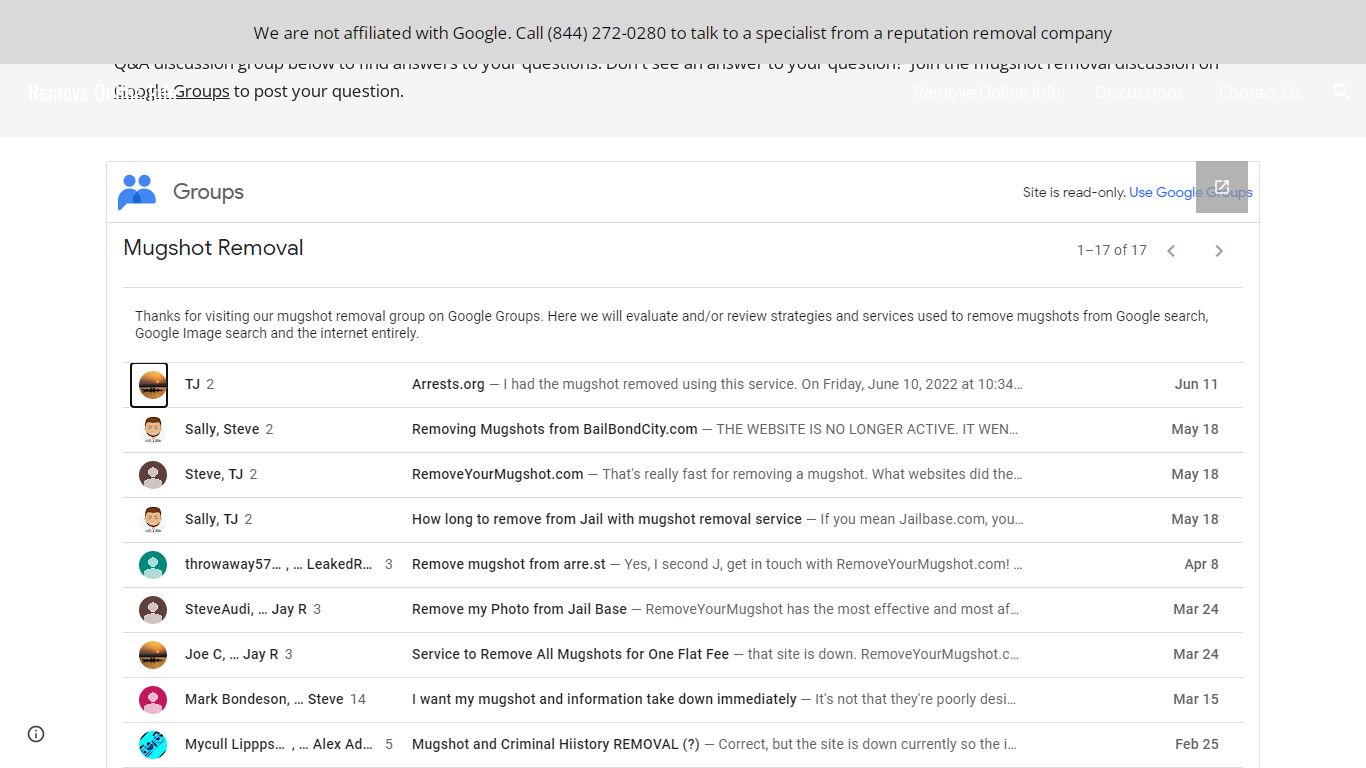This screenshot has height=768, width=1366.
Task: Click author names Joe C, … Jay R
Action: [232, 654]
